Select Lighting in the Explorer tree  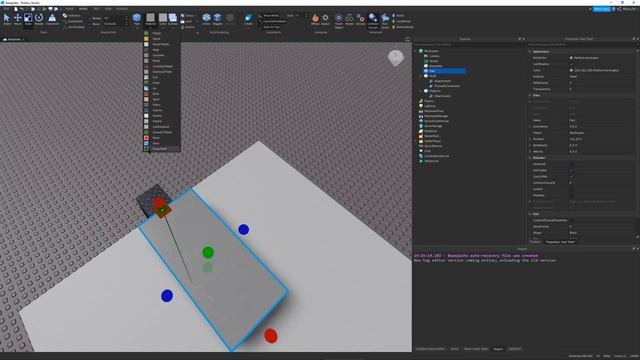429,106
